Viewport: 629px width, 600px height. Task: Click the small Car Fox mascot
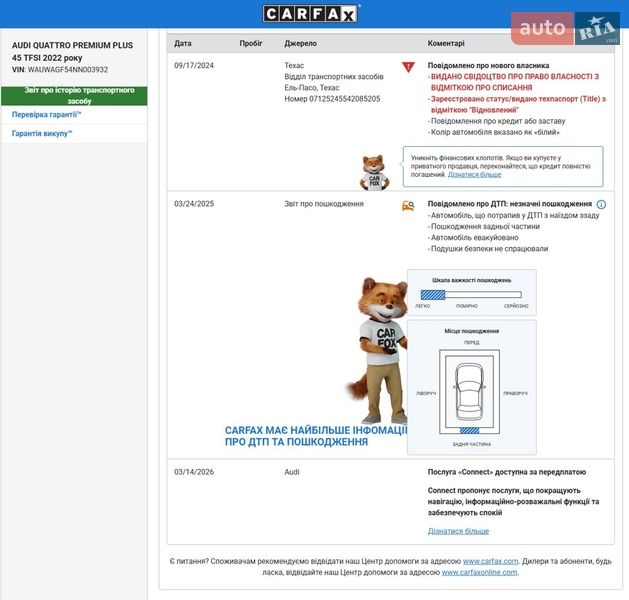pos(374,172)
